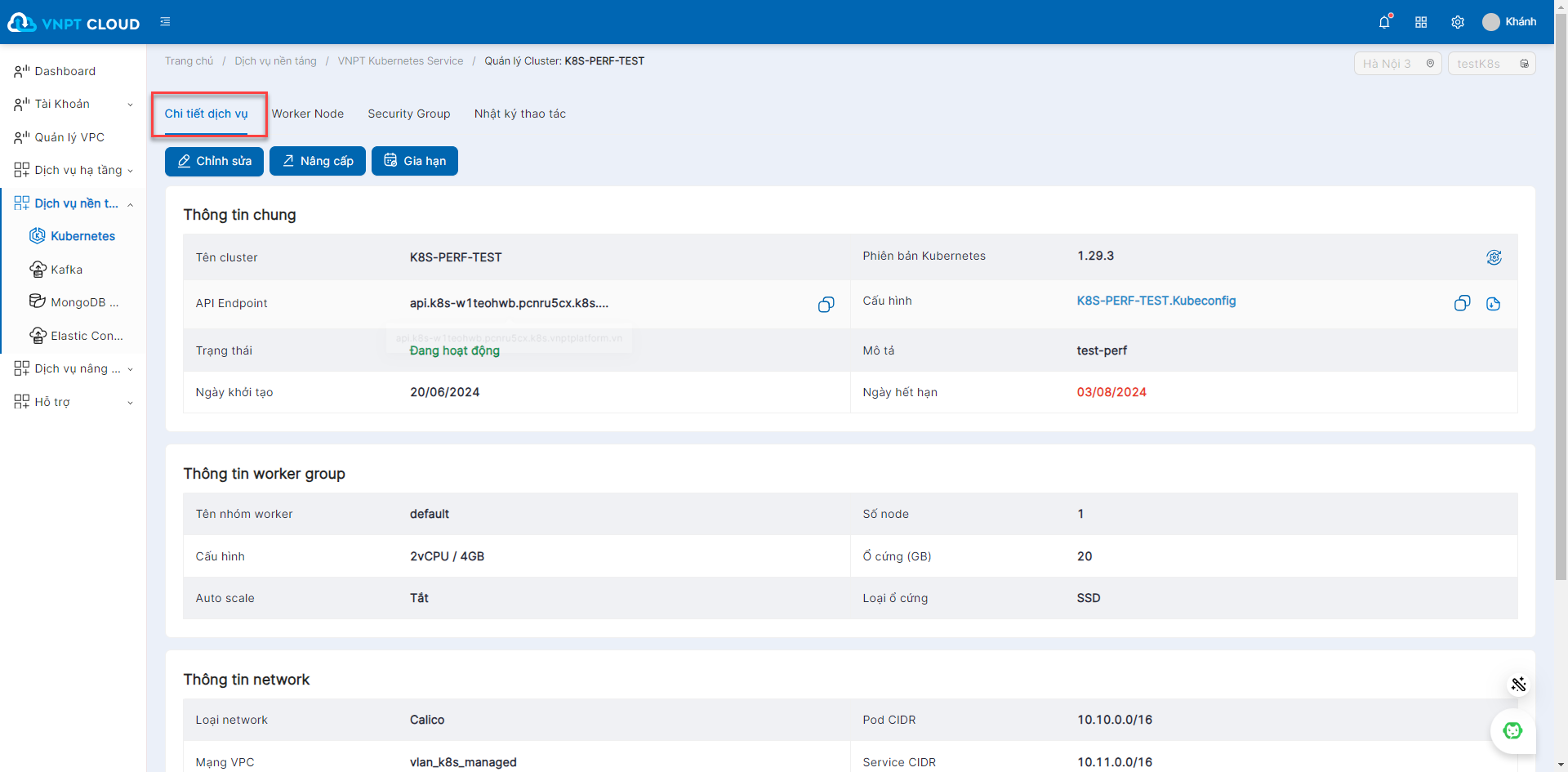This screenshot has height=772, width=1568.
Task: Open Quản lý VPC in sidebar
Action: 69,137
